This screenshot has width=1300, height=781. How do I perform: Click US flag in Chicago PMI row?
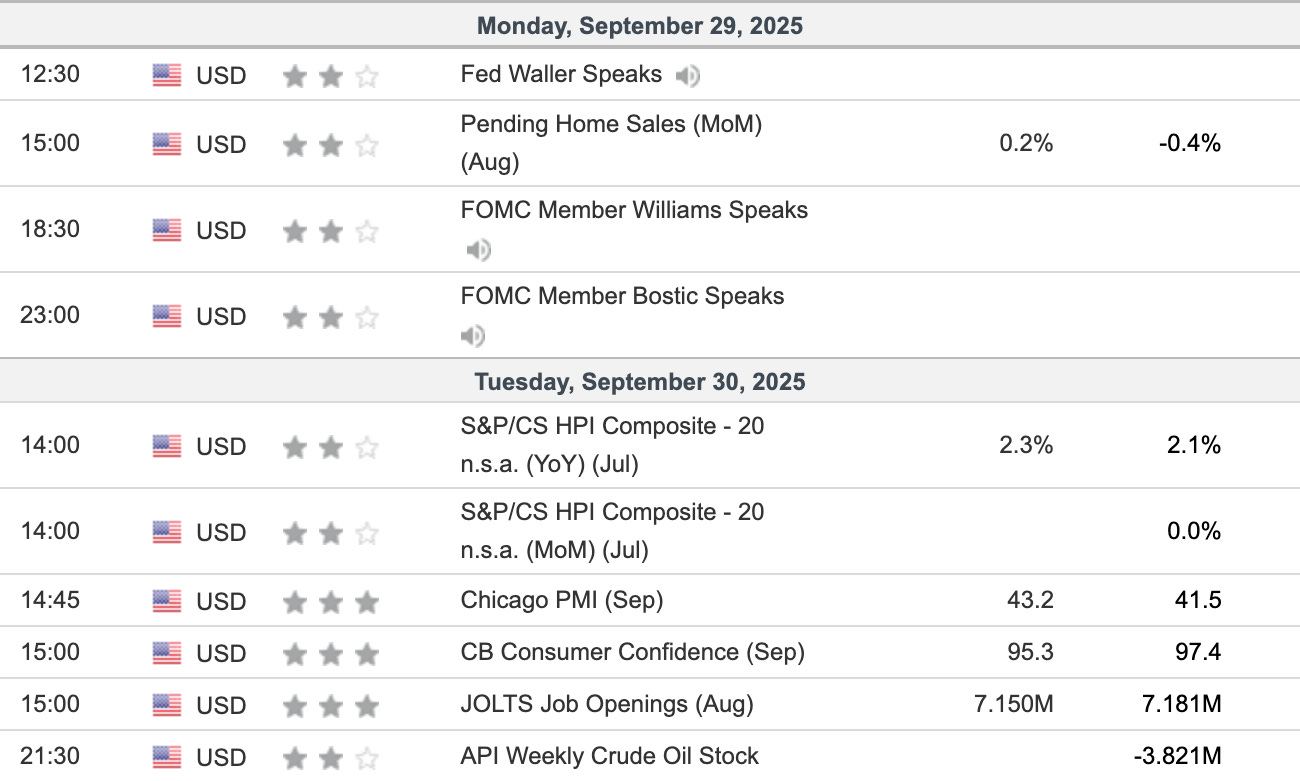click(x=167, y=601)
